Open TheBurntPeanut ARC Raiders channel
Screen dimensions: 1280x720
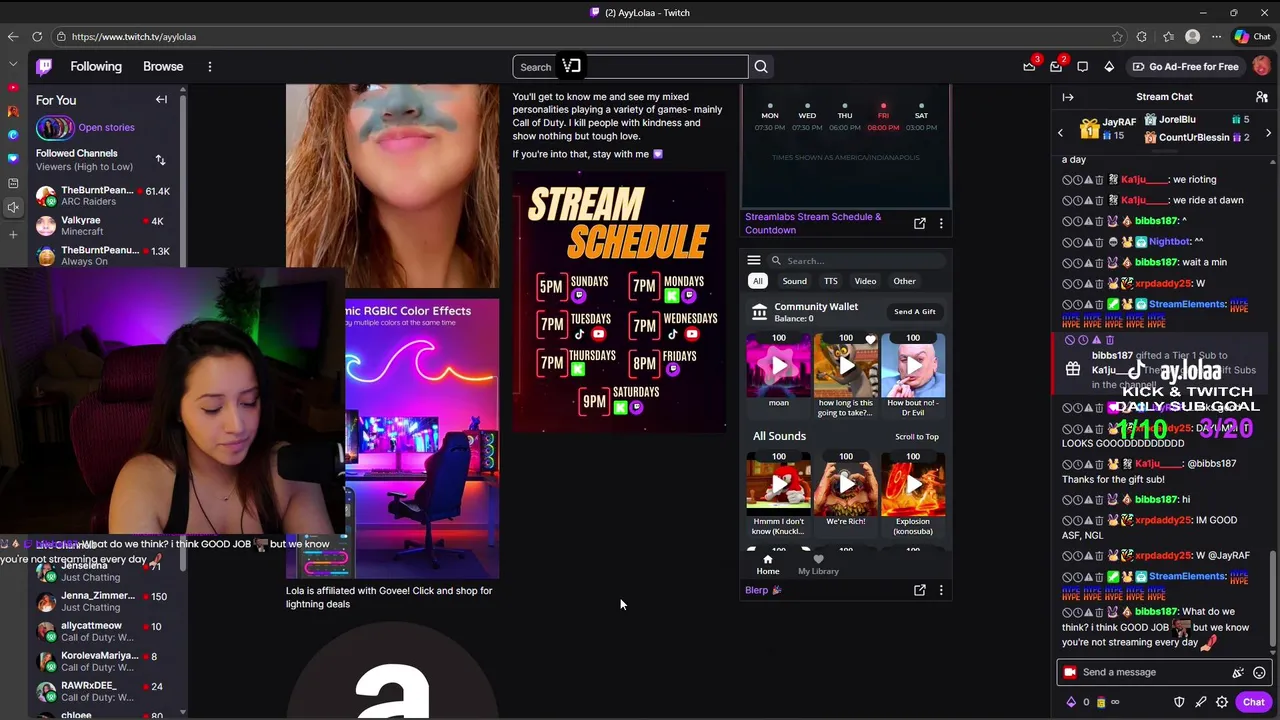click(104, 196)
